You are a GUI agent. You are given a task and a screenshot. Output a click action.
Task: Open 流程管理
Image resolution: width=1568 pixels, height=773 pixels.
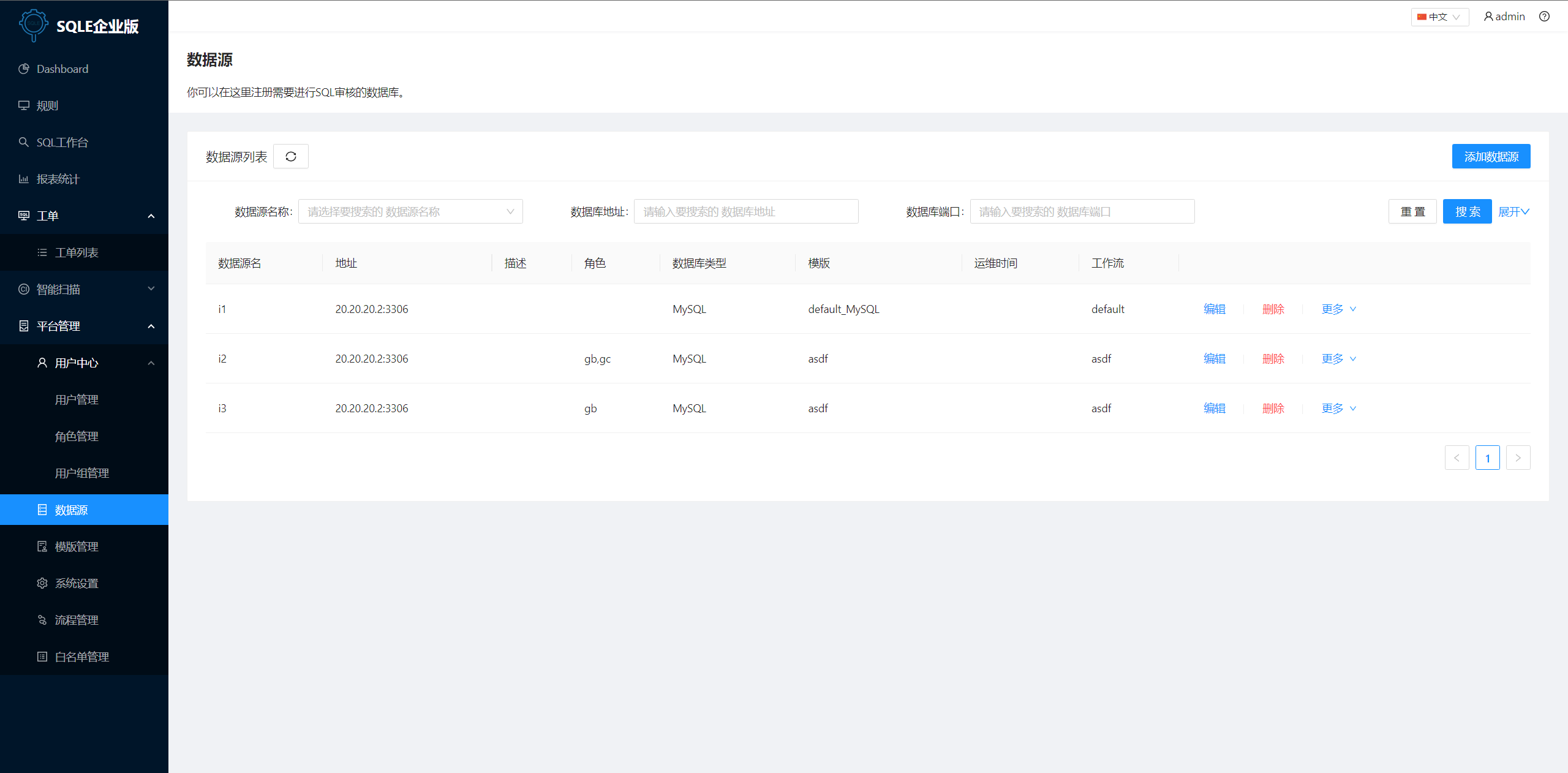pos(84,620)
